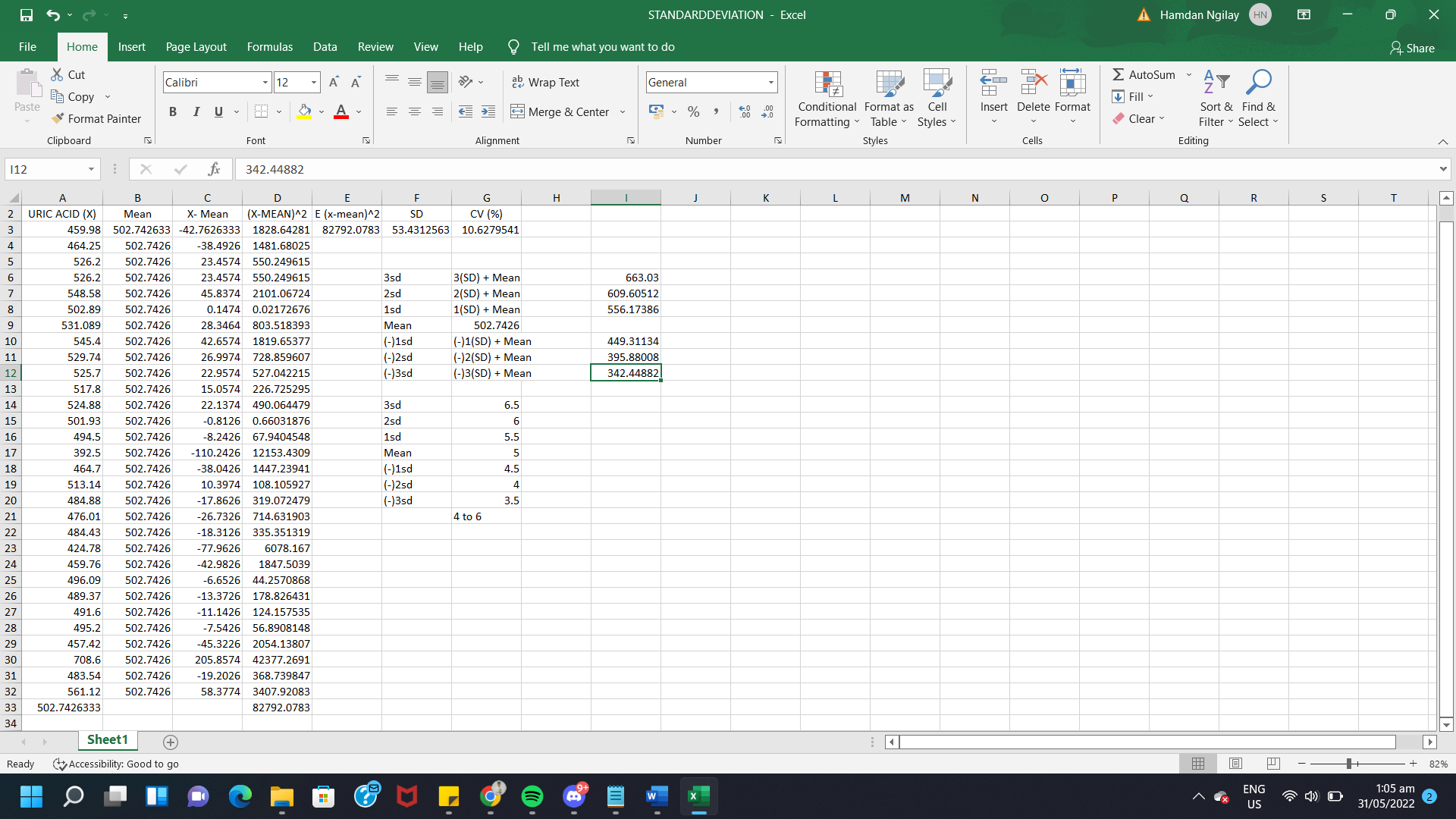Screen dimensions: 1456x819
Task: Center text horizontally
Action: [x=415, y=111]
